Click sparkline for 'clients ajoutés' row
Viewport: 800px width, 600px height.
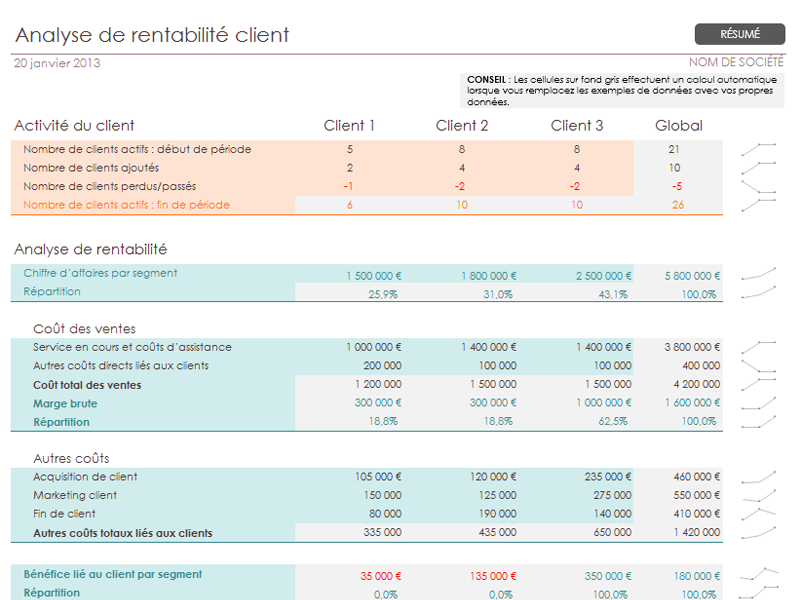click(759, 168)
